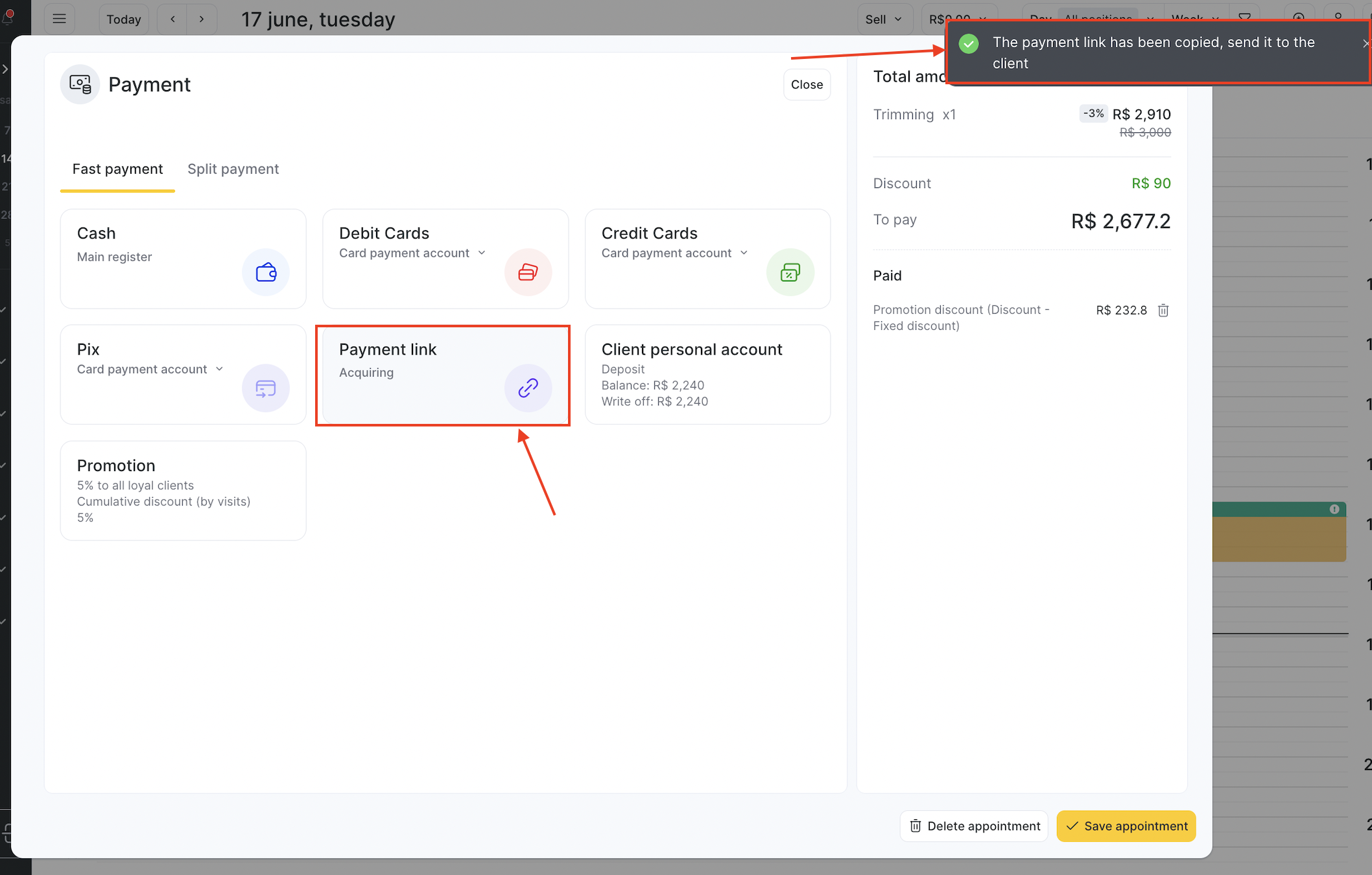Close the Payment dialog

click(807, 84)
